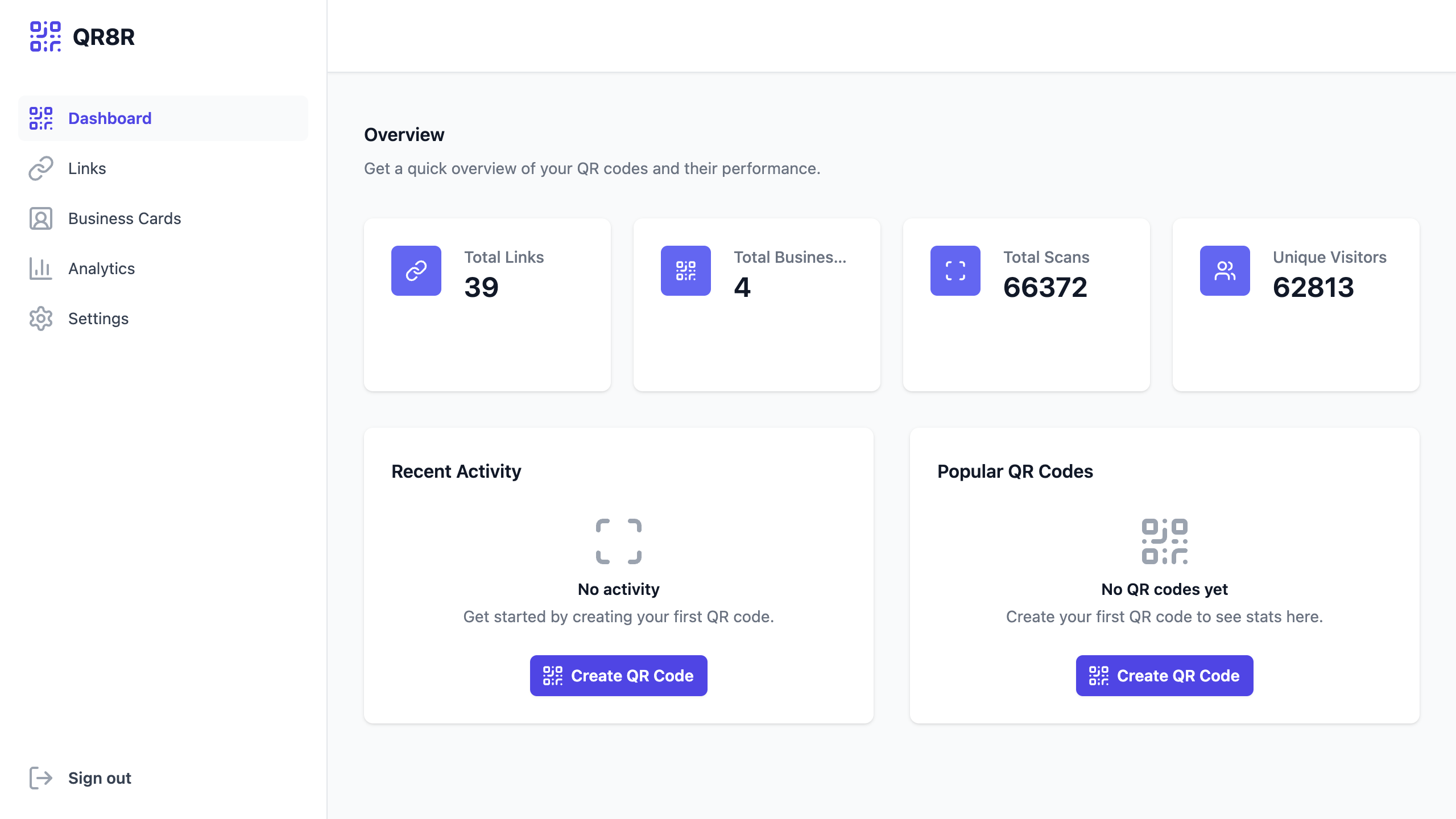Click the Total Scans frame icon tile
The width and height of the screenshot is (1456, 819).
tap(955, 271)
